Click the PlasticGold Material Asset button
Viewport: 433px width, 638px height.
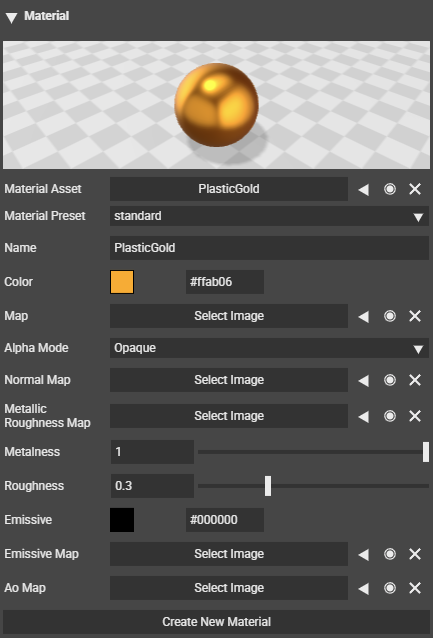pos(229,189)
